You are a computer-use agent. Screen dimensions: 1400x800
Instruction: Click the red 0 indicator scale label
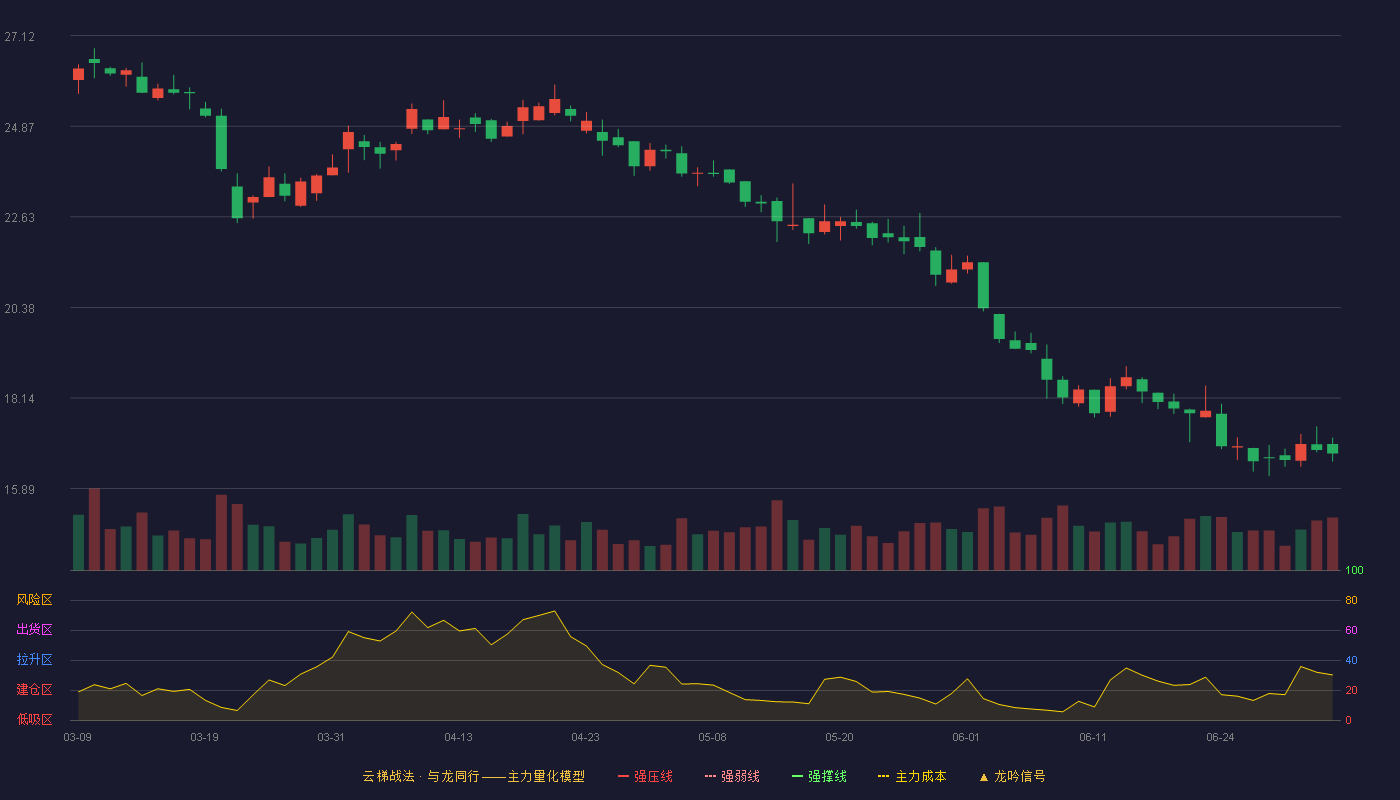(x=1349, y=720)
